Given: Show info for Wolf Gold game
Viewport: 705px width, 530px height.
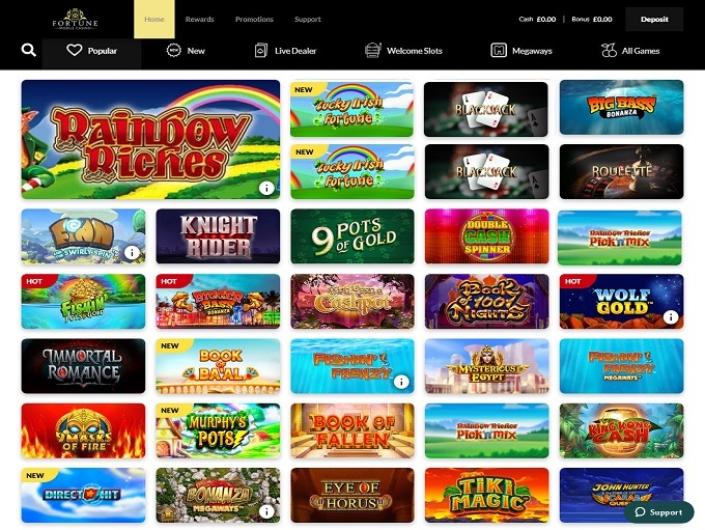Looking at the screenshot, I should (x=670, y=317).
